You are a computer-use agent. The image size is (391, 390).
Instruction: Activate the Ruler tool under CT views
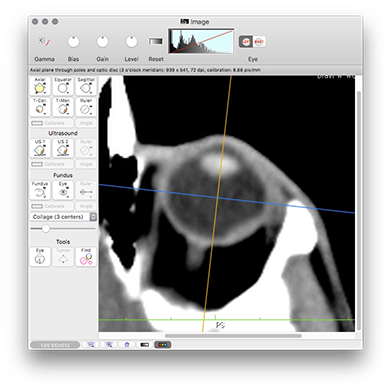(86, 107)
